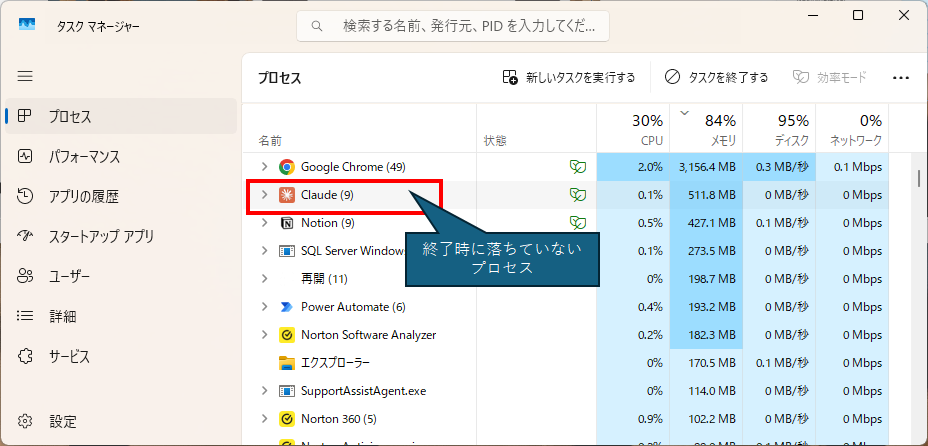Click the Claude memory value 511.8 MB
Viewport: 928px width, 446px height.
[x=713, y=195]
